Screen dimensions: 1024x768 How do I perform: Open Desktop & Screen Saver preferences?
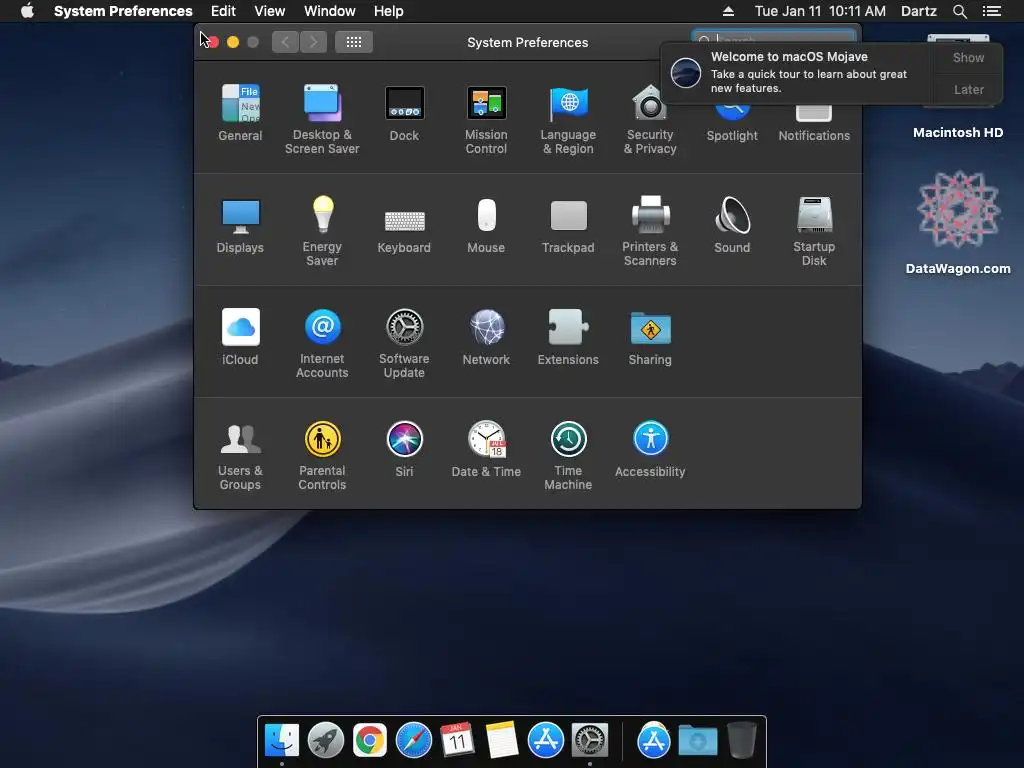pos(322,119)
